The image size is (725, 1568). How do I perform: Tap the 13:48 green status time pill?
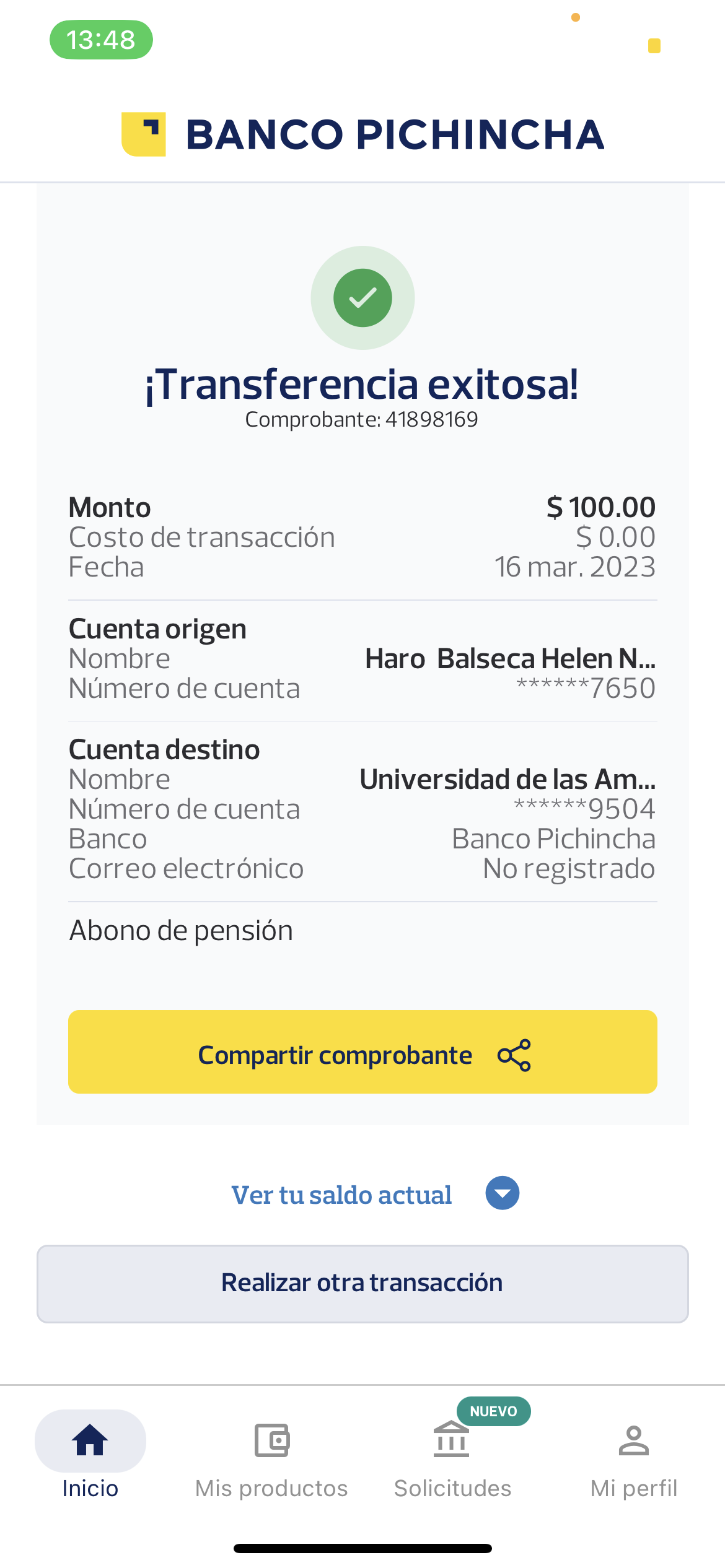tap(101, 40)
